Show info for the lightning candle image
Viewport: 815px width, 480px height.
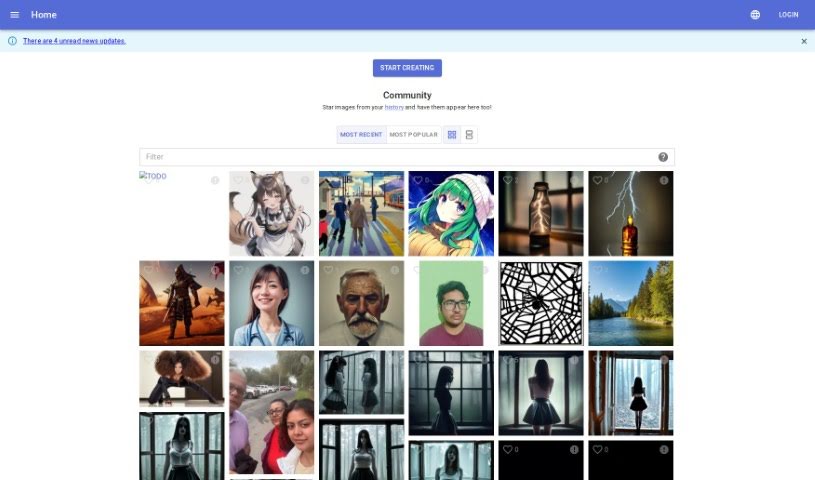tap(664, 181)
